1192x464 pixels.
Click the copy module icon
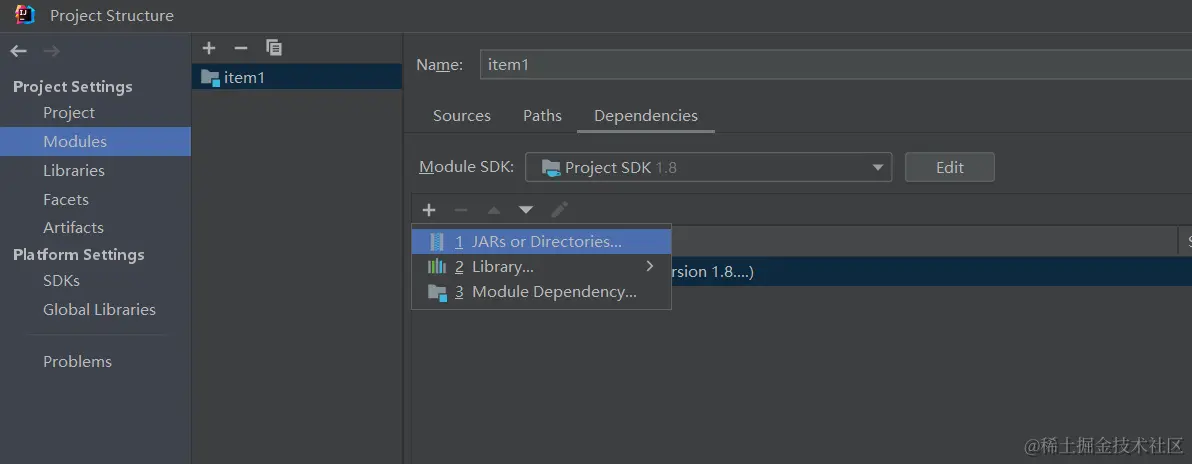pyautogui.click(x=274, y=48)
